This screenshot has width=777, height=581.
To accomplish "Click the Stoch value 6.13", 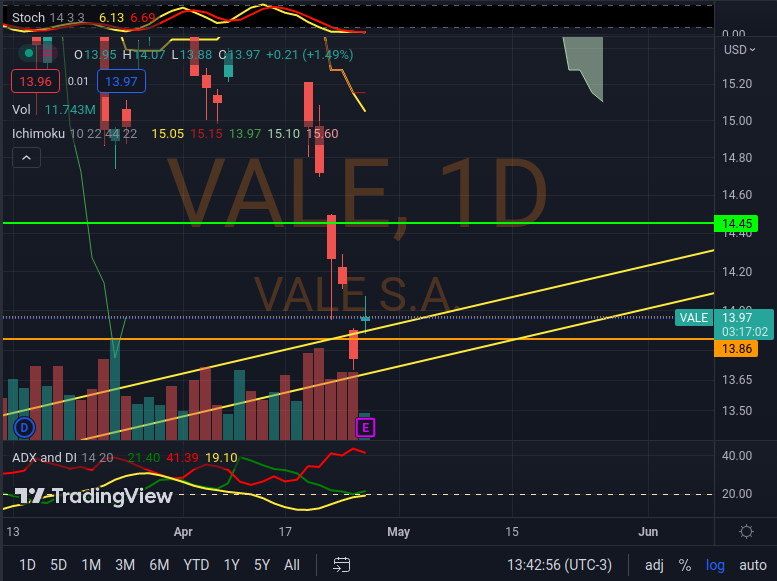I will click(x=111, y=18).
